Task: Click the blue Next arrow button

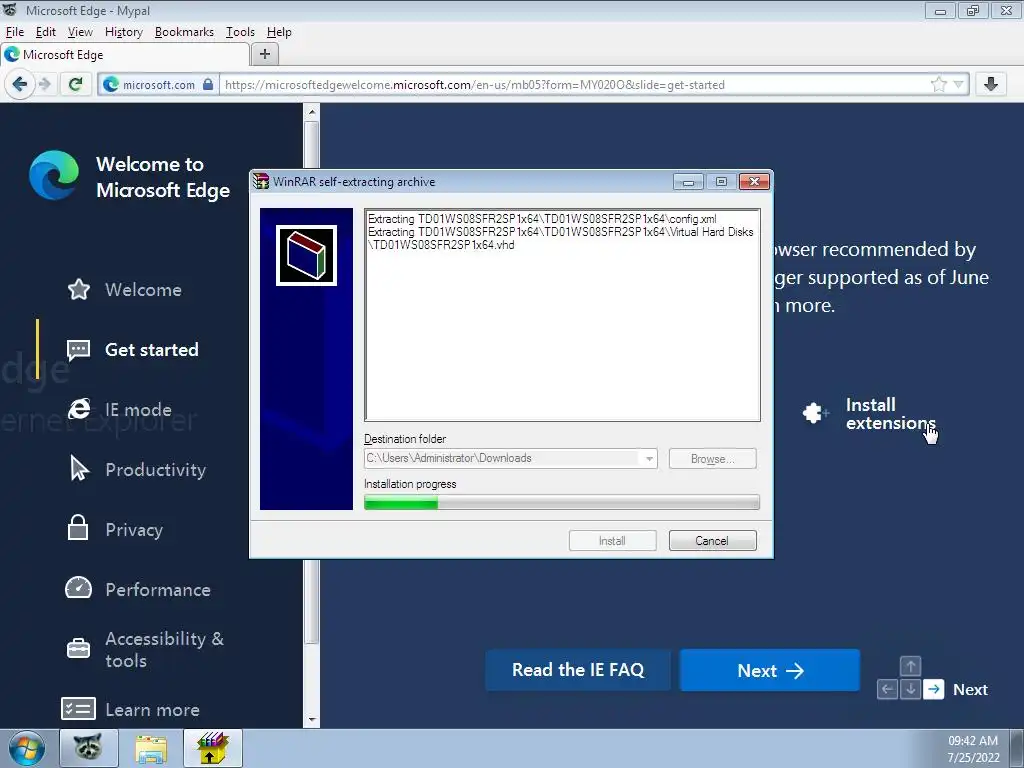Action: (x=770, y=670)
